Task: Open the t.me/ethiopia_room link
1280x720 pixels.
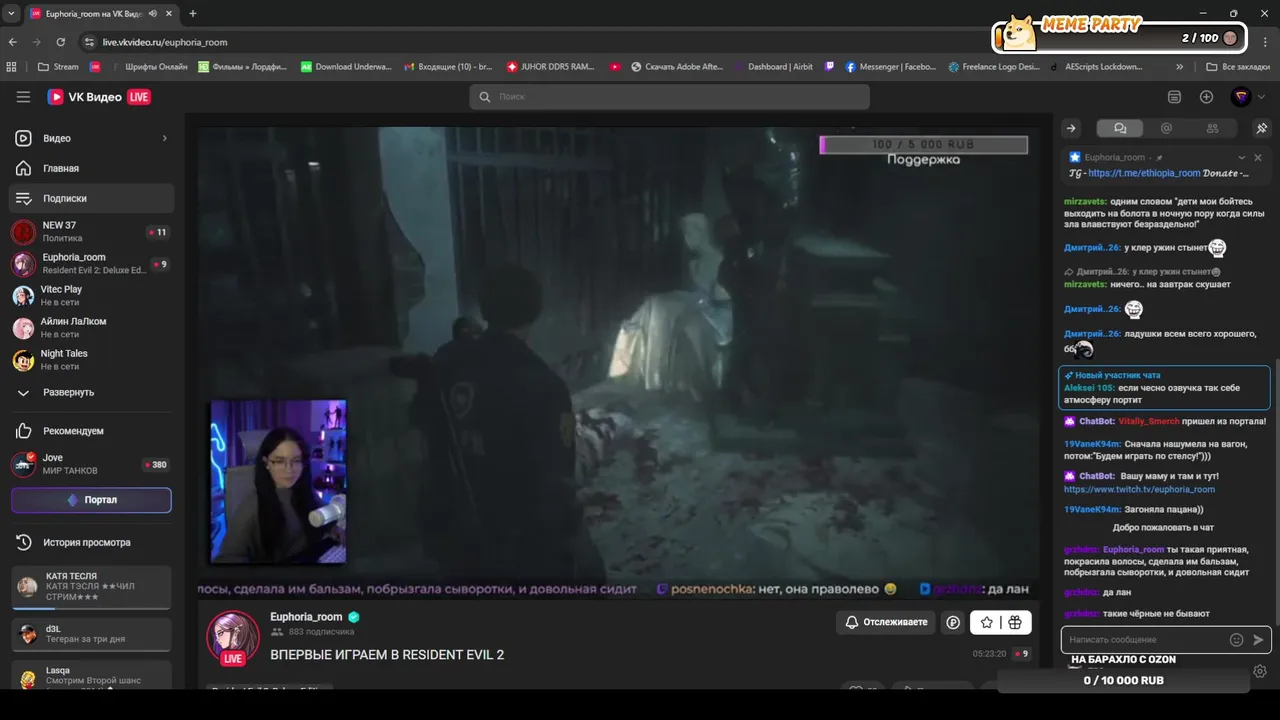Action: pos(1144,173)
